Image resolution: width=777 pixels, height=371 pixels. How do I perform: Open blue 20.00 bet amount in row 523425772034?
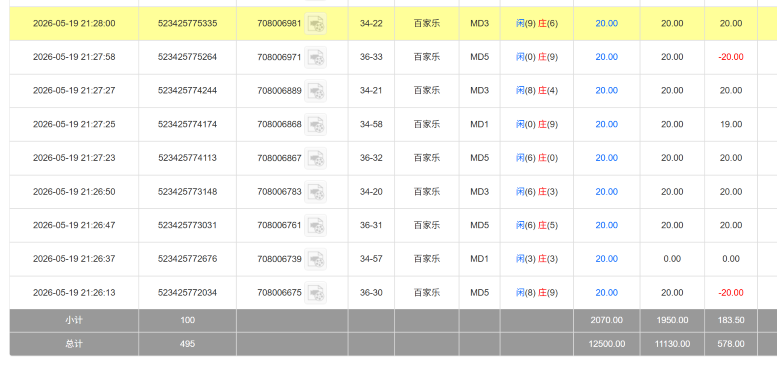607,293
